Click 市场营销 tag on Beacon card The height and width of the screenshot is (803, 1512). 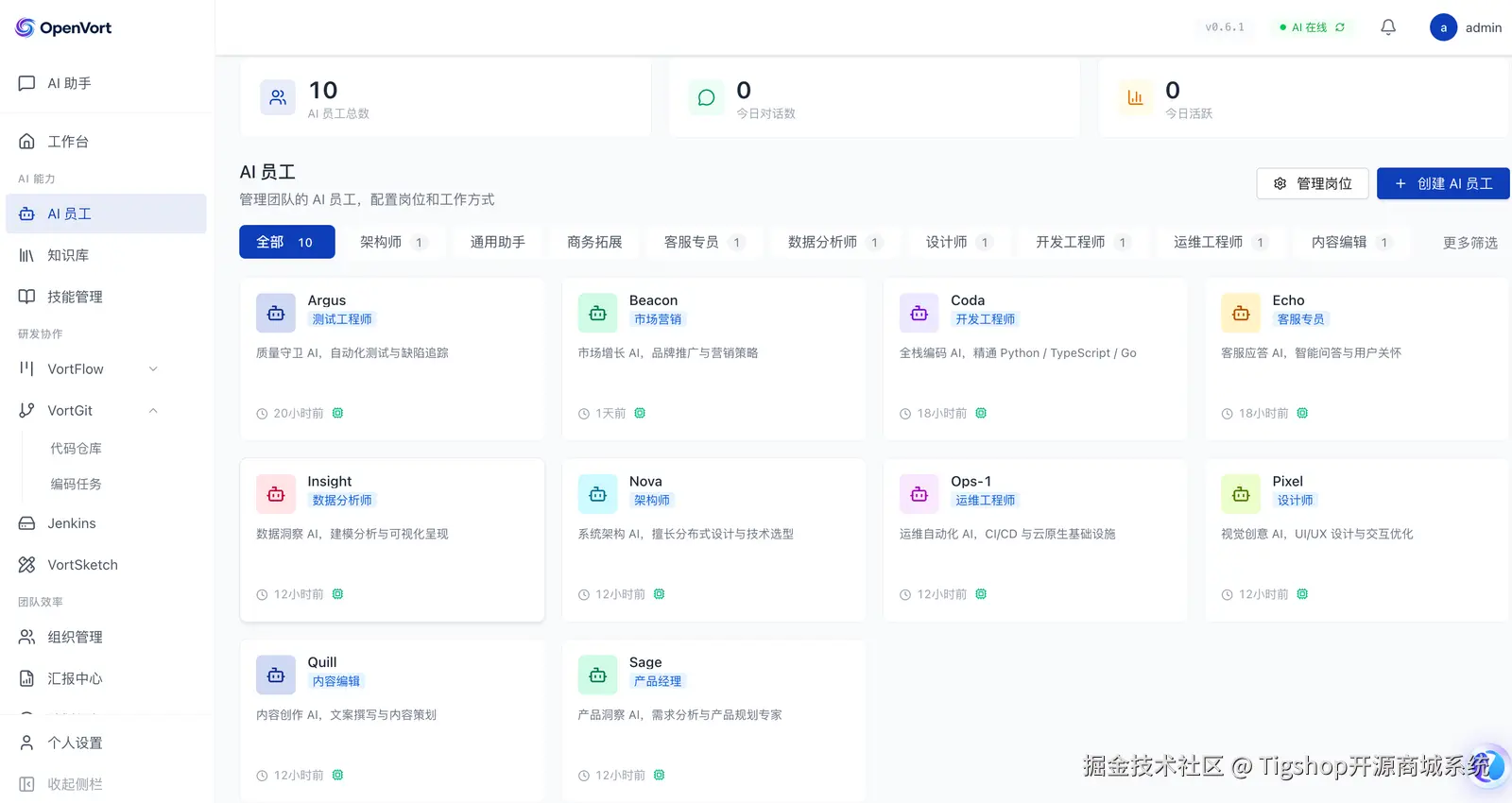tap(658, 319)
